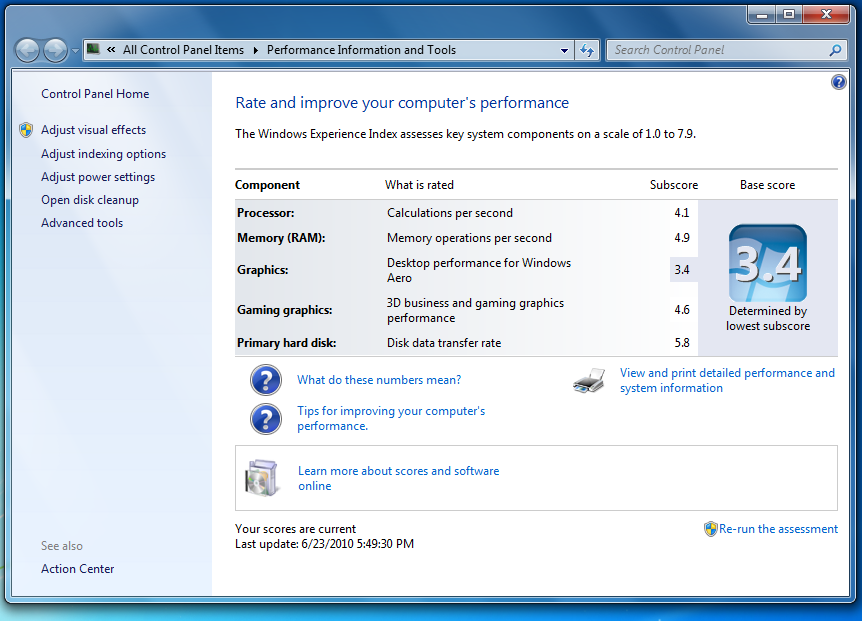Viewport: 862px width, 621px height.
Task: Open Action Center under See also
Action: coord(78,569)
